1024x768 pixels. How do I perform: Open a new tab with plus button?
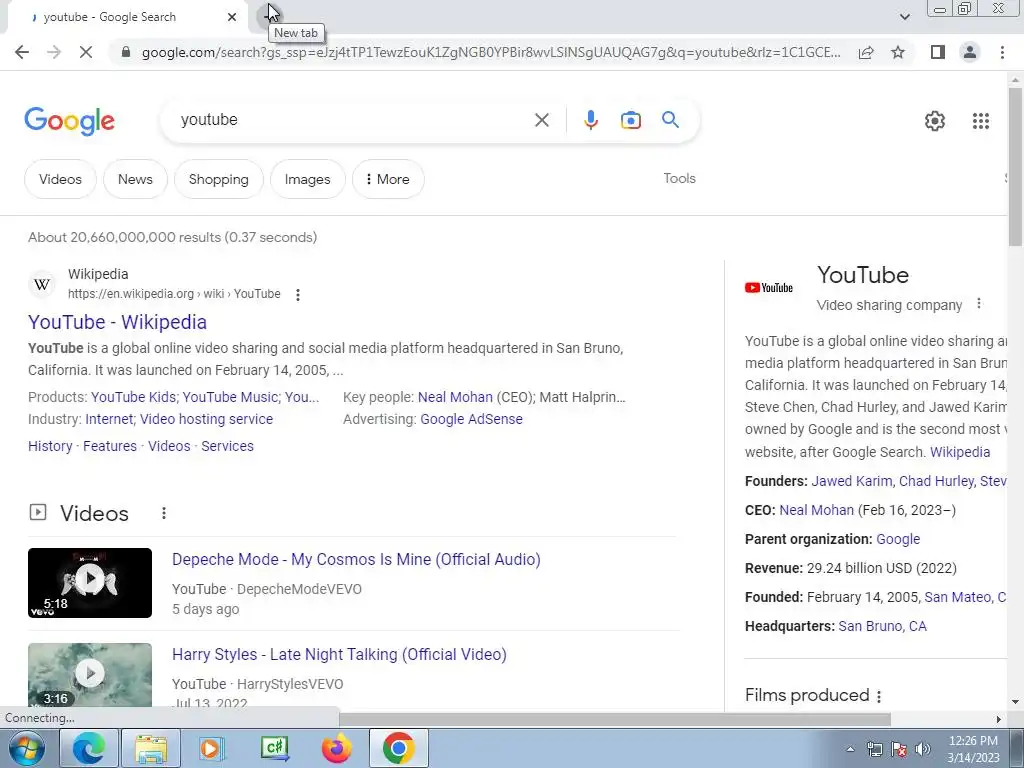(x=268, y=16)
